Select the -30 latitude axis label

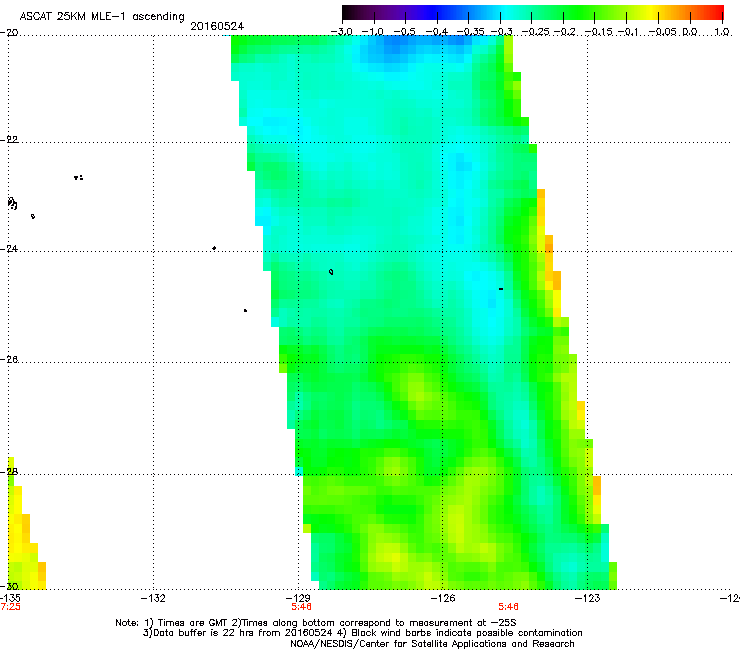[x=9, y=587]
